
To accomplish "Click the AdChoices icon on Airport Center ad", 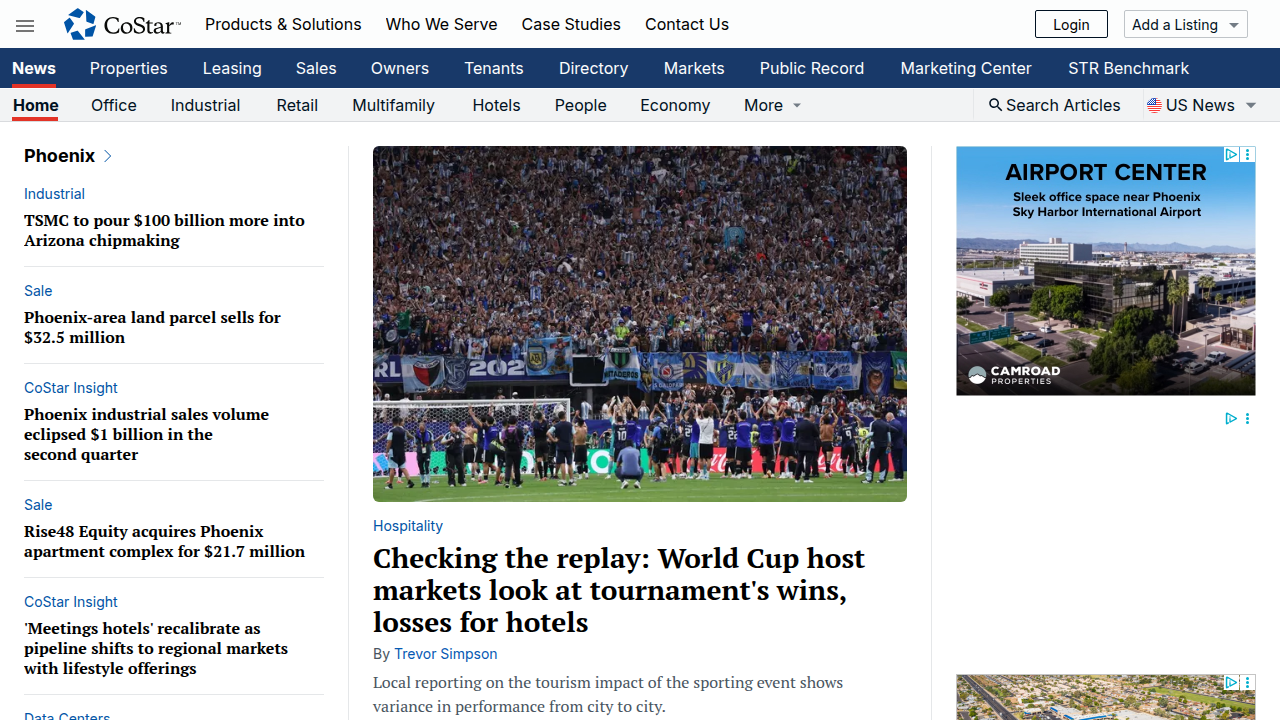I will point(1232,155).
